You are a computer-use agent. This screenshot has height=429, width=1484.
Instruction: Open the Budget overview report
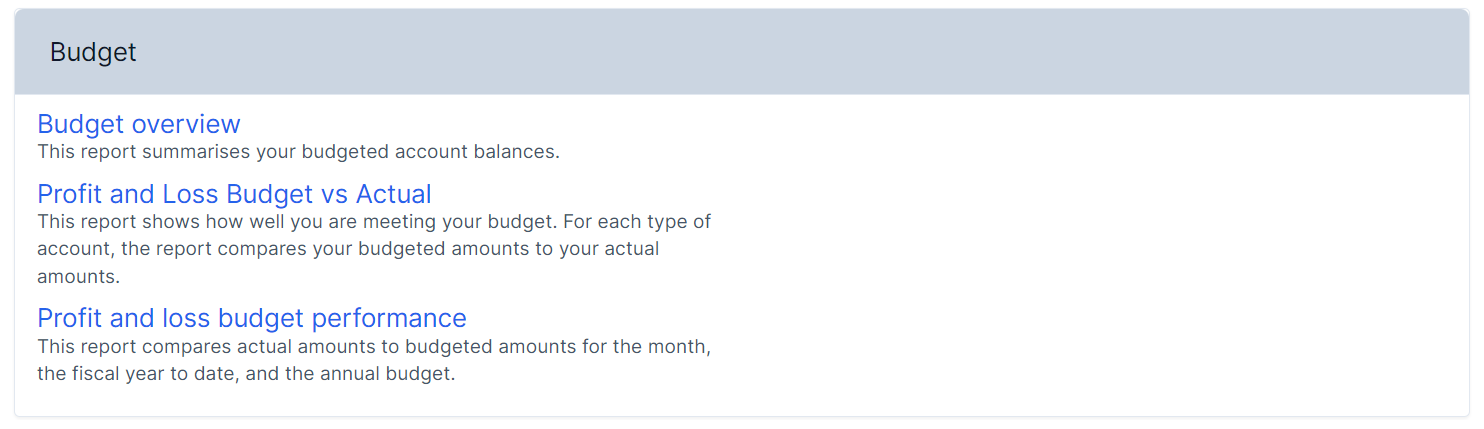pos(139,124)
